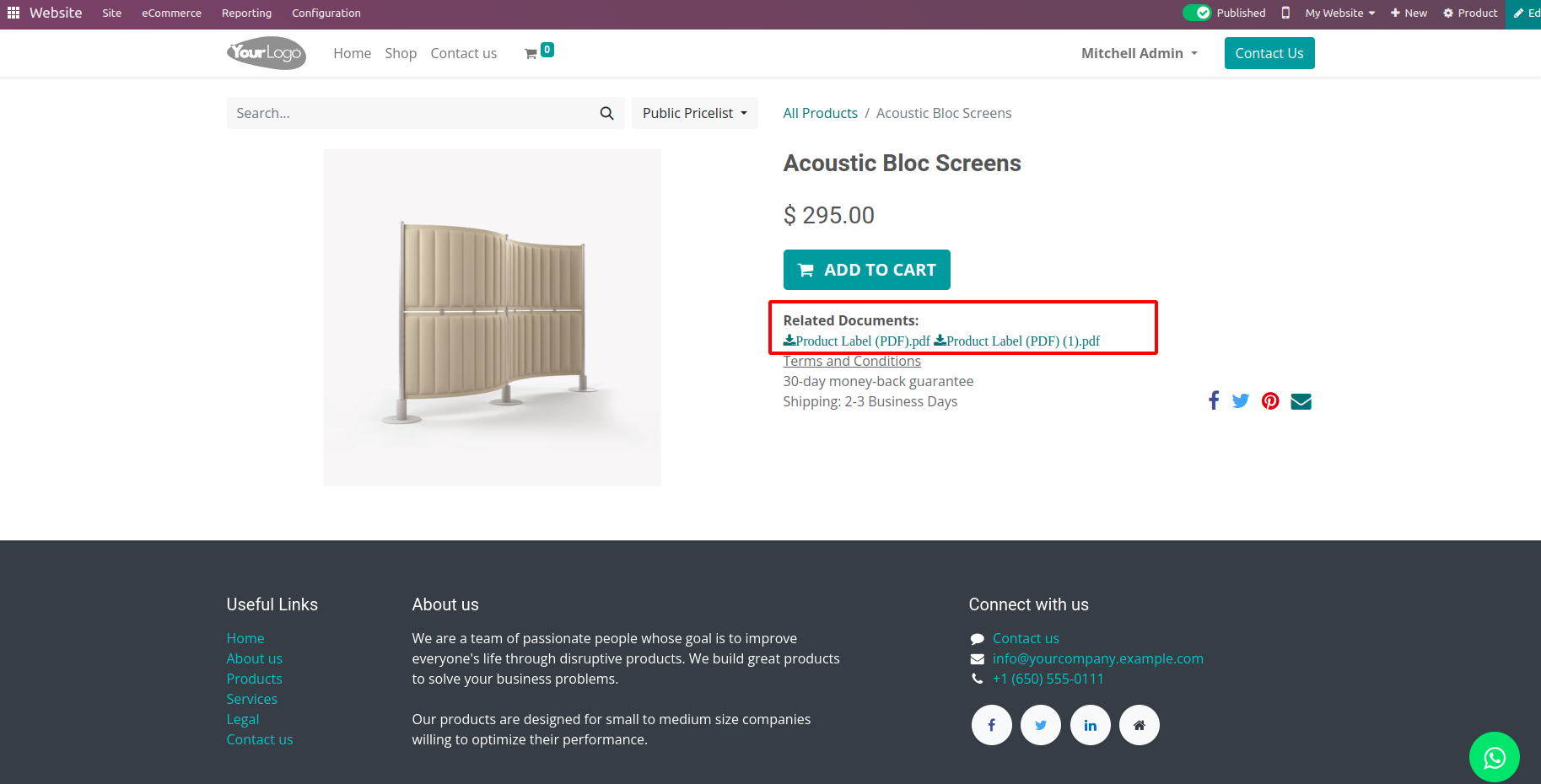Toggle the Published switch
1541x784 pixels.
click(x=1197, y=13)
